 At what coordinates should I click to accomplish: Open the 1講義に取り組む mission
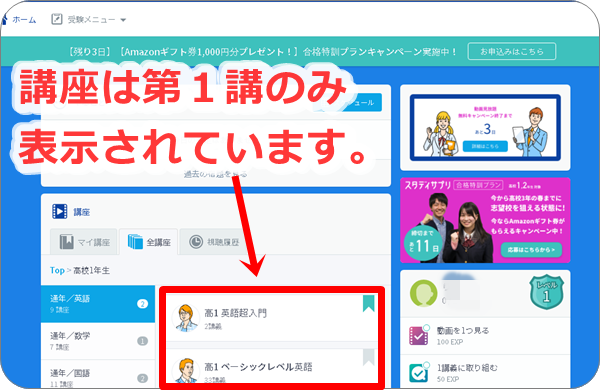pos(485,372)
